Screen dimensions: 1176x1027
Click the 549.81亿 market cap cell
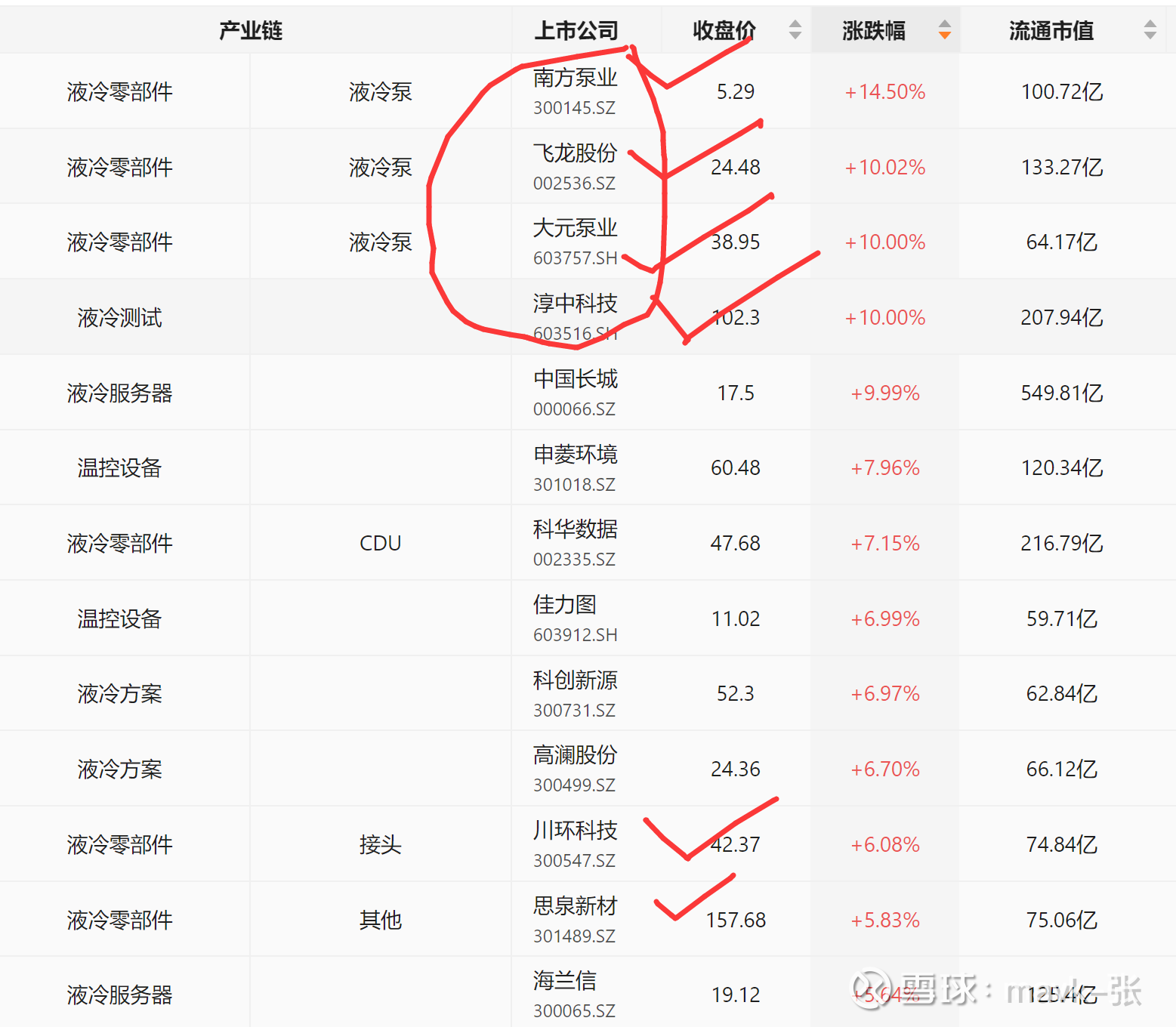click(1062, 393)
